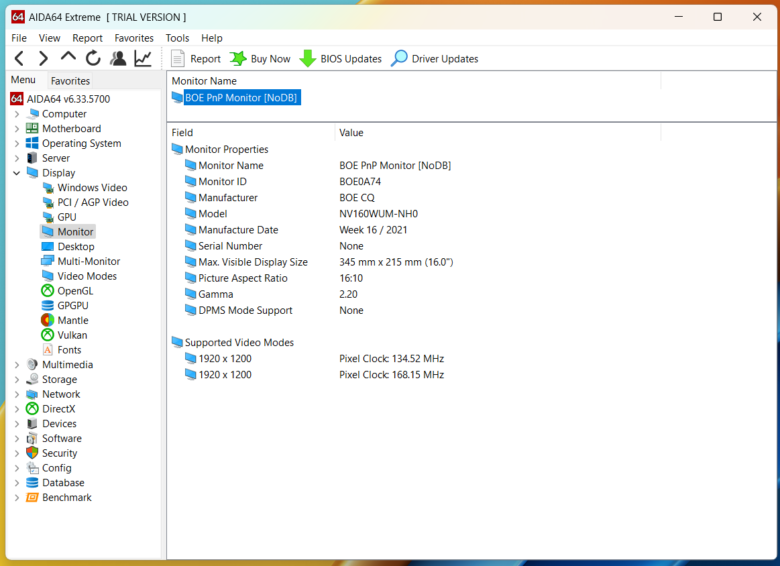
Task: Open the Report menu
Action: pyautogui.click(x=87, y=38)
